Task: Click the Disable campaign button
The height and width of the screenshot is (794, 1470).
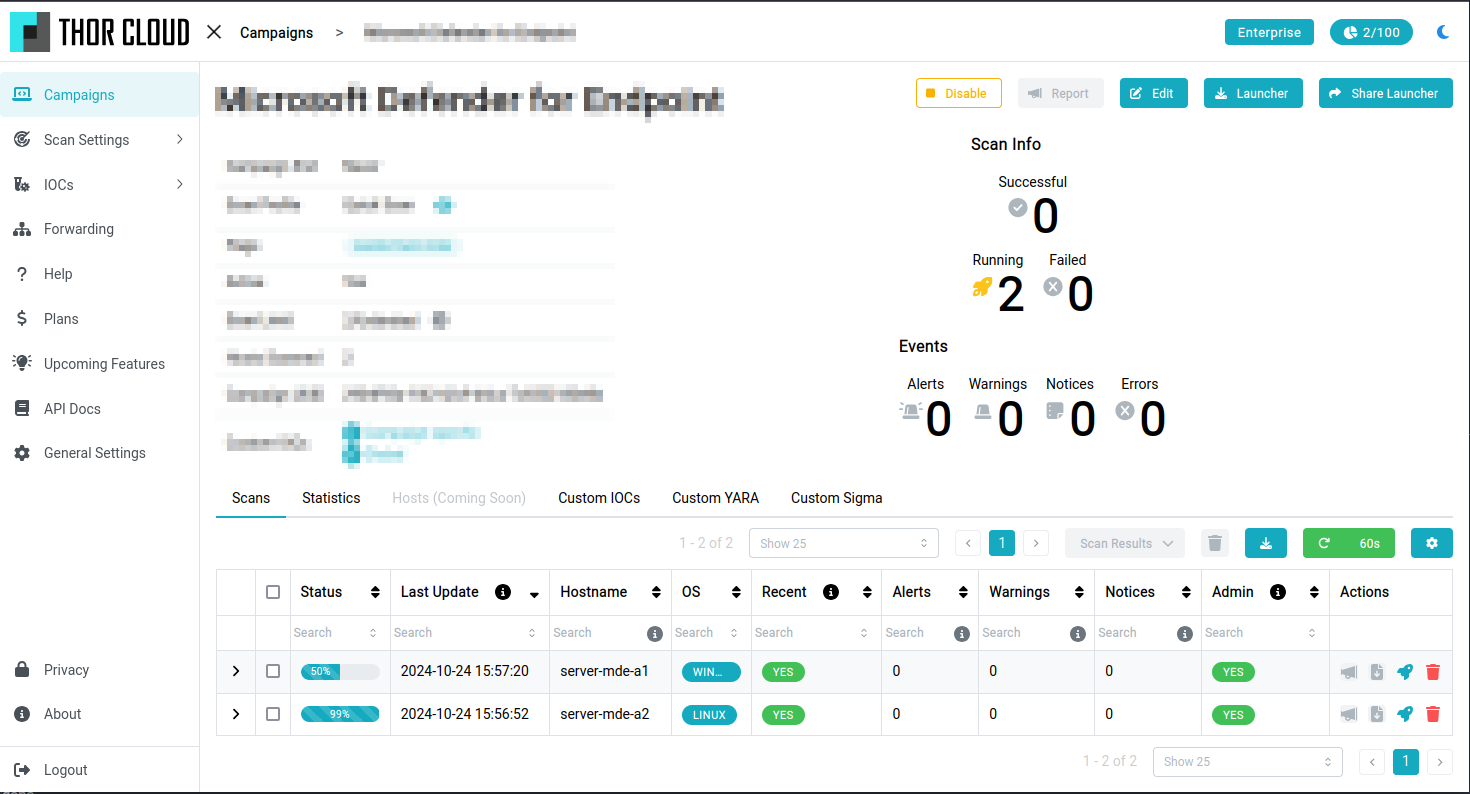Action: pos(958,93)
